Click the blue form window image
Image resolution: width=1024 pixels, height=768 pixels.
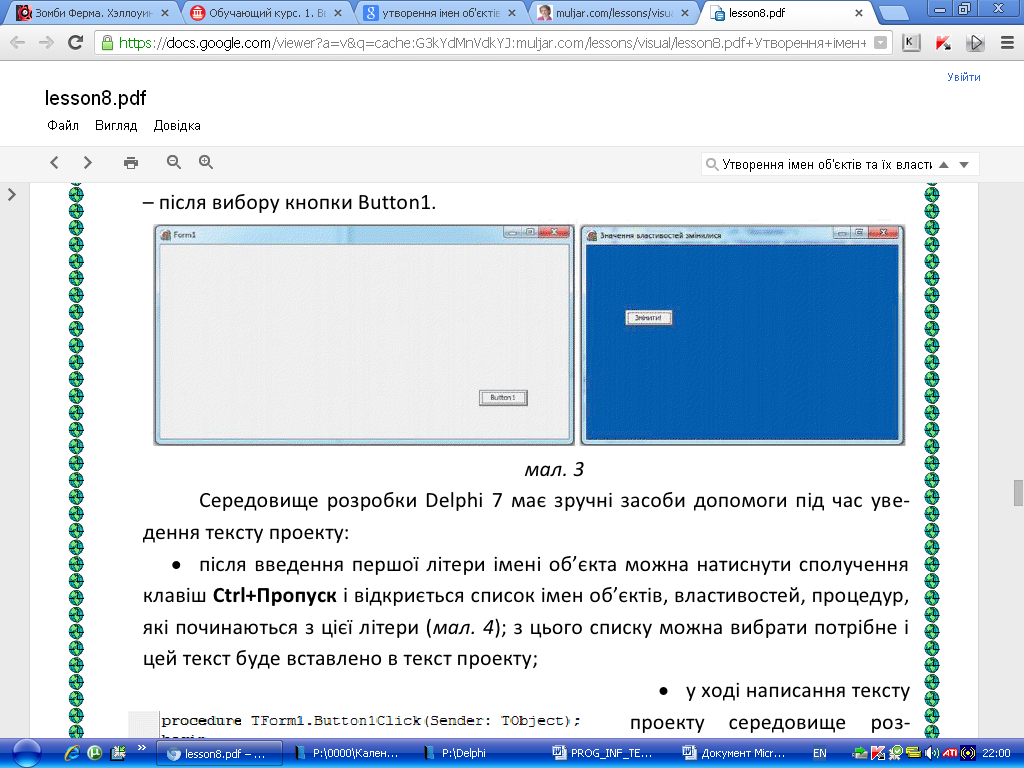point(743,335)
